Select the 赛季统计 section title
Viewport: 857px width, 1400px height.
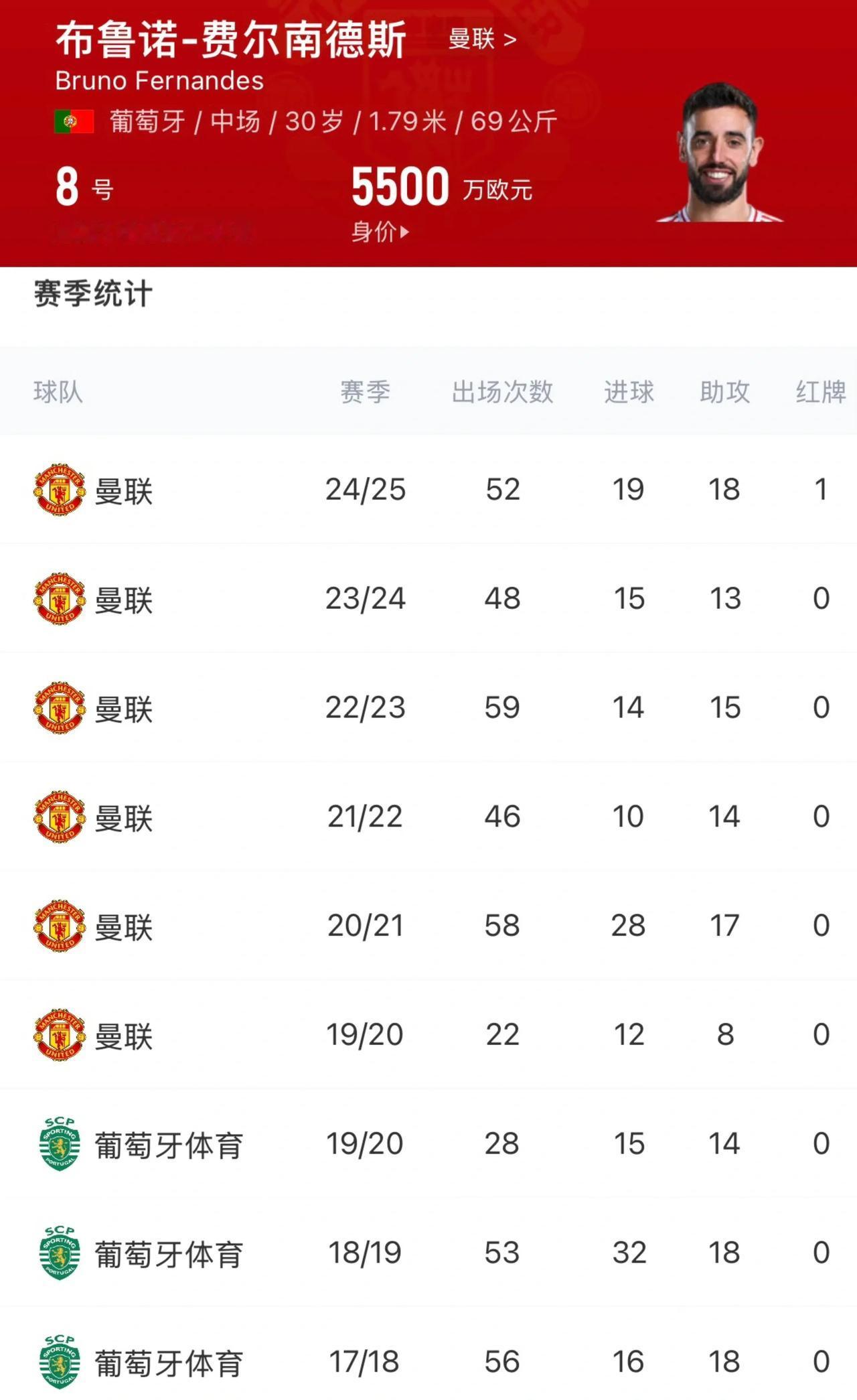pos(93,294)
